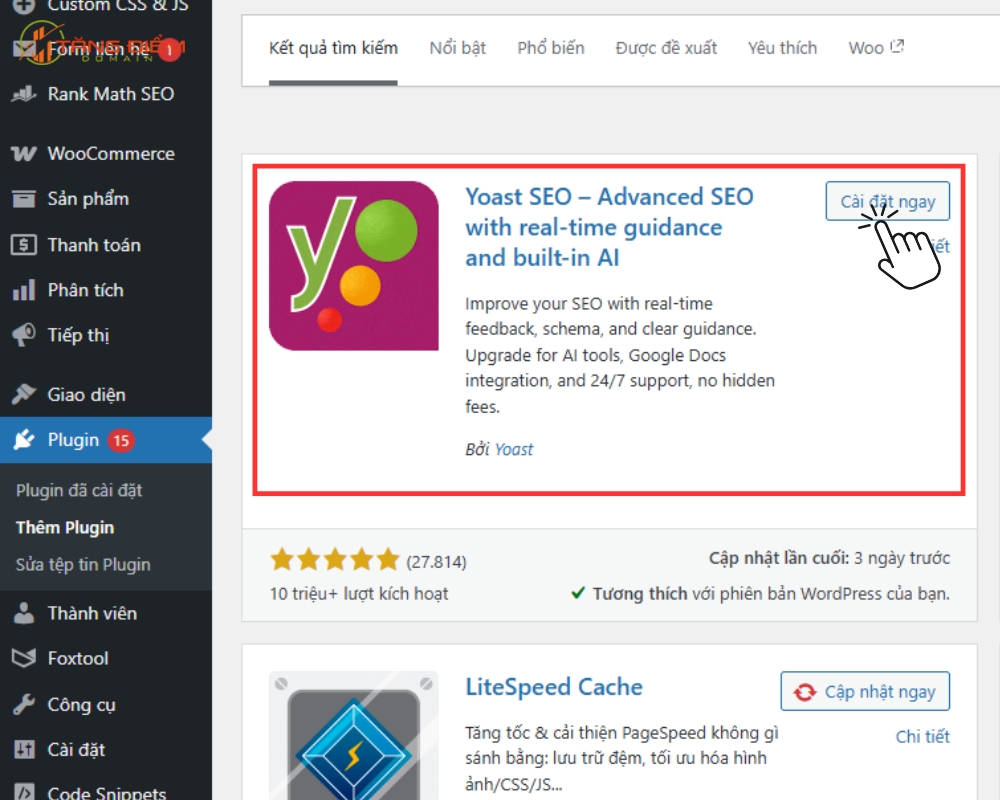Click the WooCommerce logo icon in sidebar

[24, 154]
